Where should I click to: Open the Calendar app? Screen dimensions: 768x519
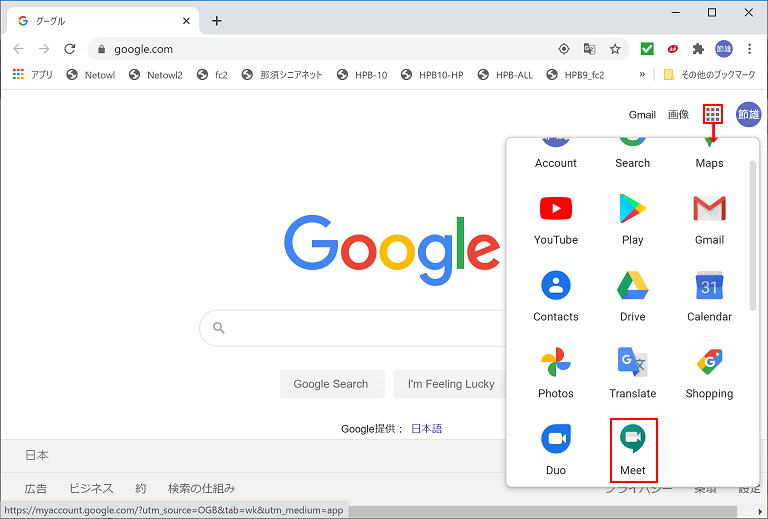(x=709, y=297)
